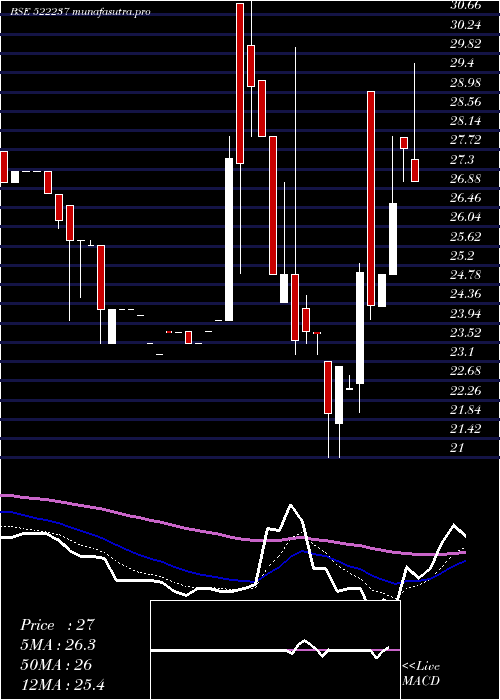
Task: Click the 26.04 price axis label
Action: [x=466, y=217]
